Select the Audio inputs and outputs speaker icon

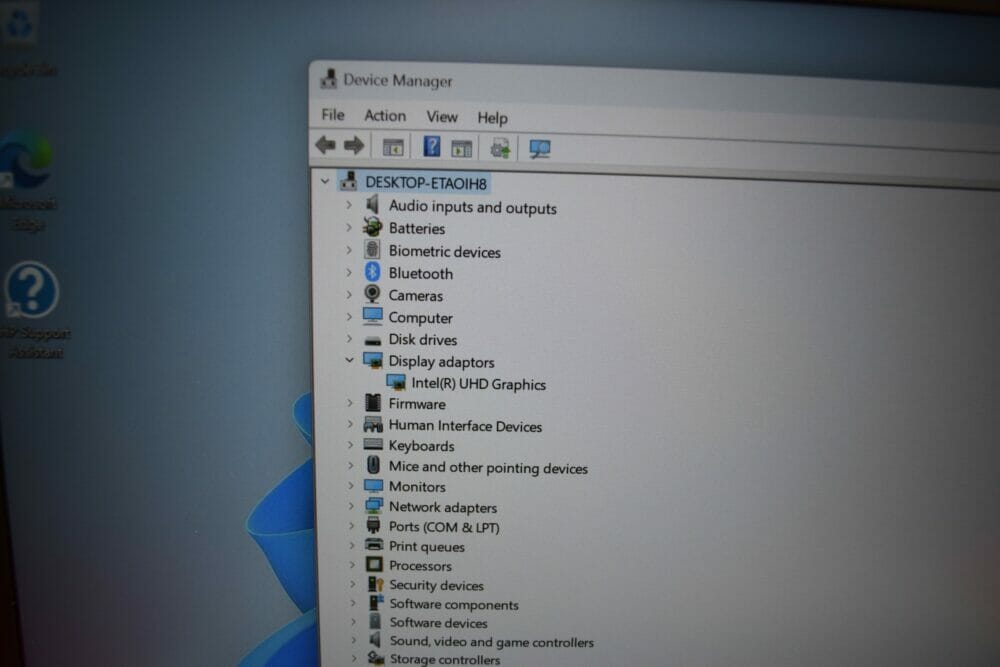[x=372, y=205]
